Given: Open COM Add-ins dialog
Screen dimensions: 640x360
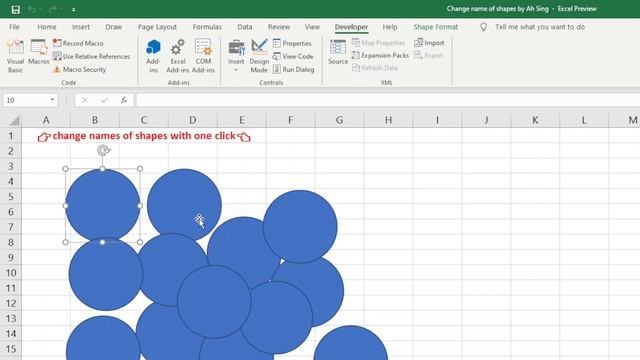Looking at the screenshot, I should (x=203, y=56).
